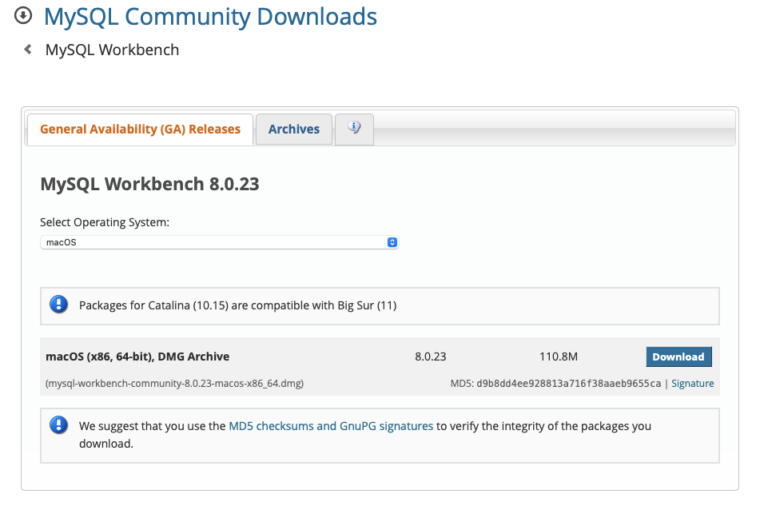Go back via MySQL Workbench breadcrumb text
Screen dimensions: 768x518
point(112,50)
